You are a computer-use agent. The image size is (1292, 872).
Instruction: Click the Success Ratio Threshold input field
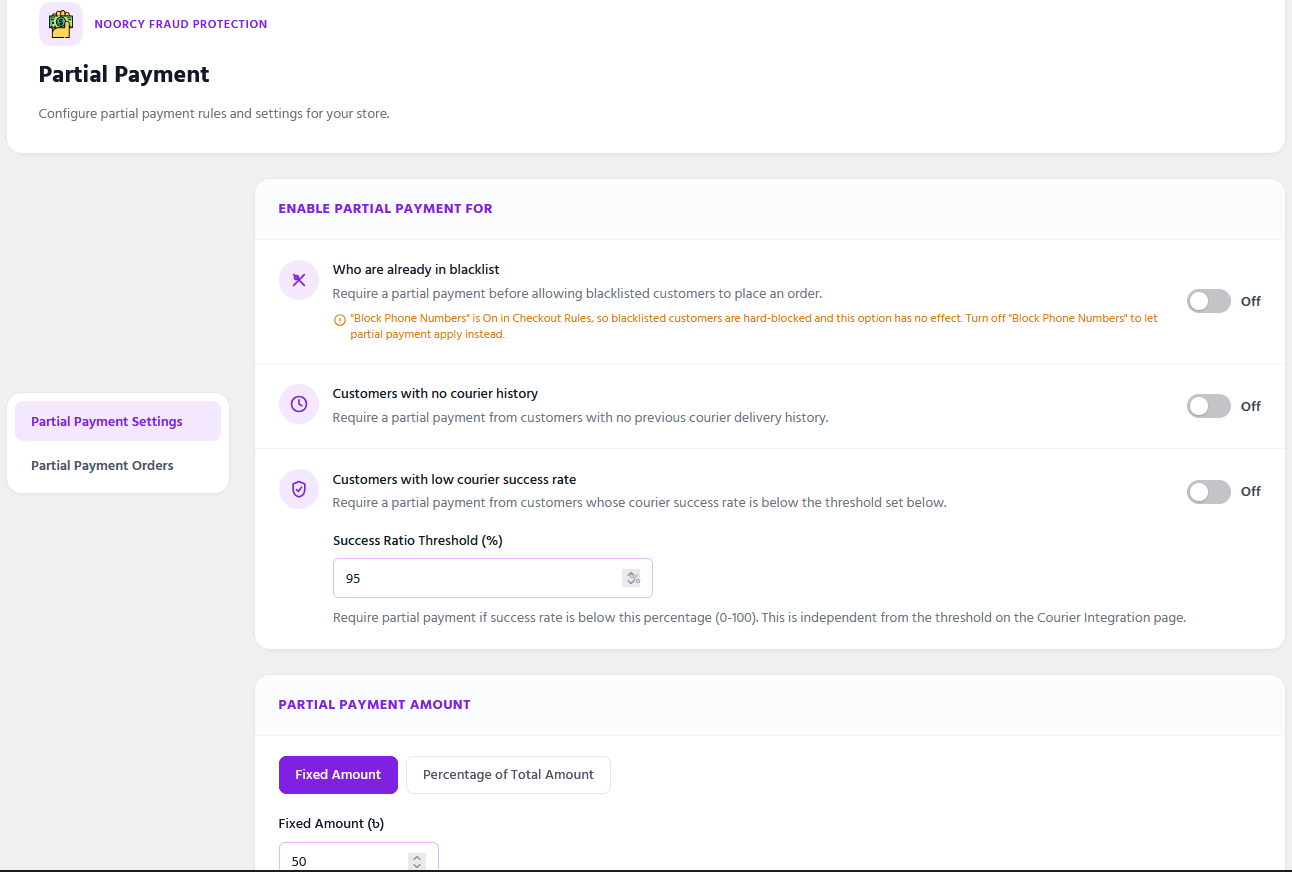493,578
